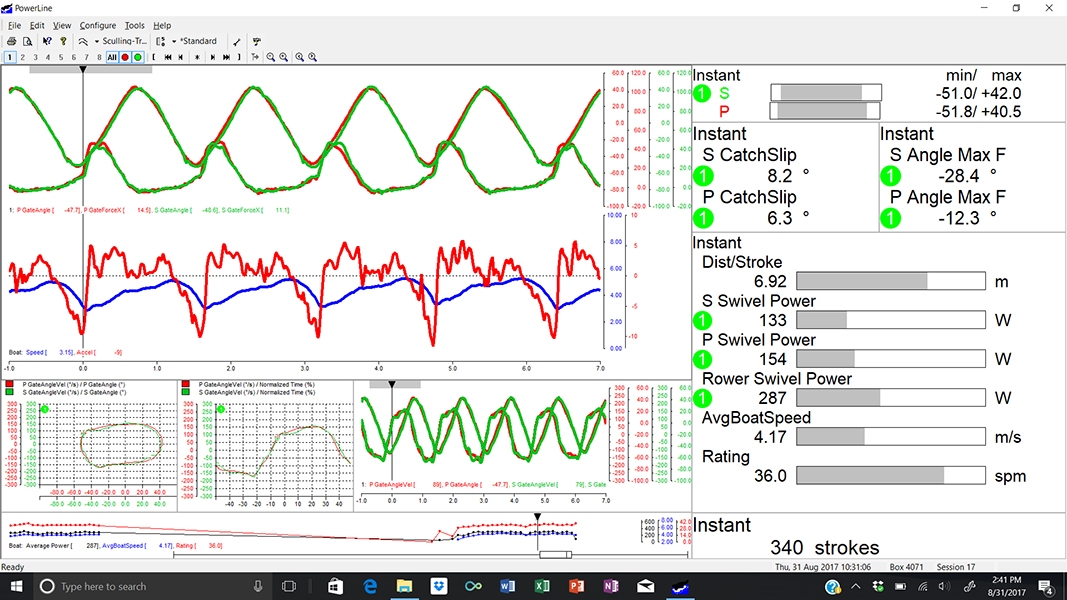Open the Help menu
Screen dimensions: 1067x600
[162, 25]
